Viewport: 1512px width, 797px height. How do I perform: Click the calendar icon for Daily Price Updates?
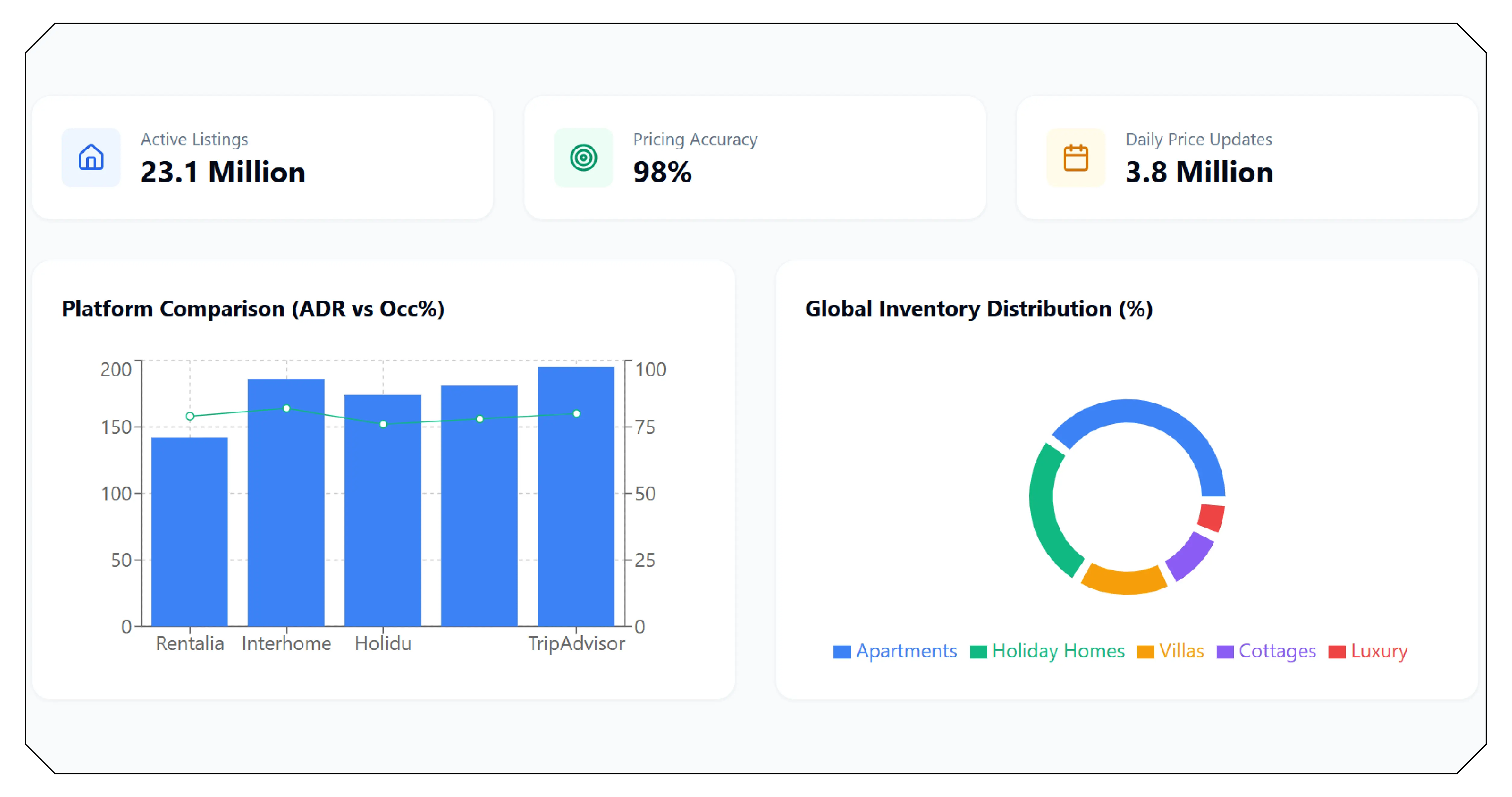pyautogui.click(x=1076, y=157)
